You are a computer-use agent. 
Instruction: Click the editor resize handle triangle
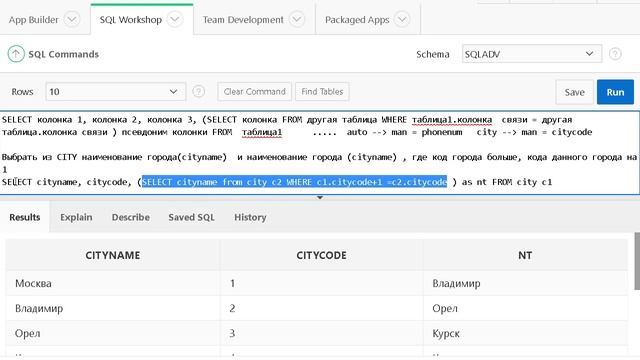coord(320,198)
